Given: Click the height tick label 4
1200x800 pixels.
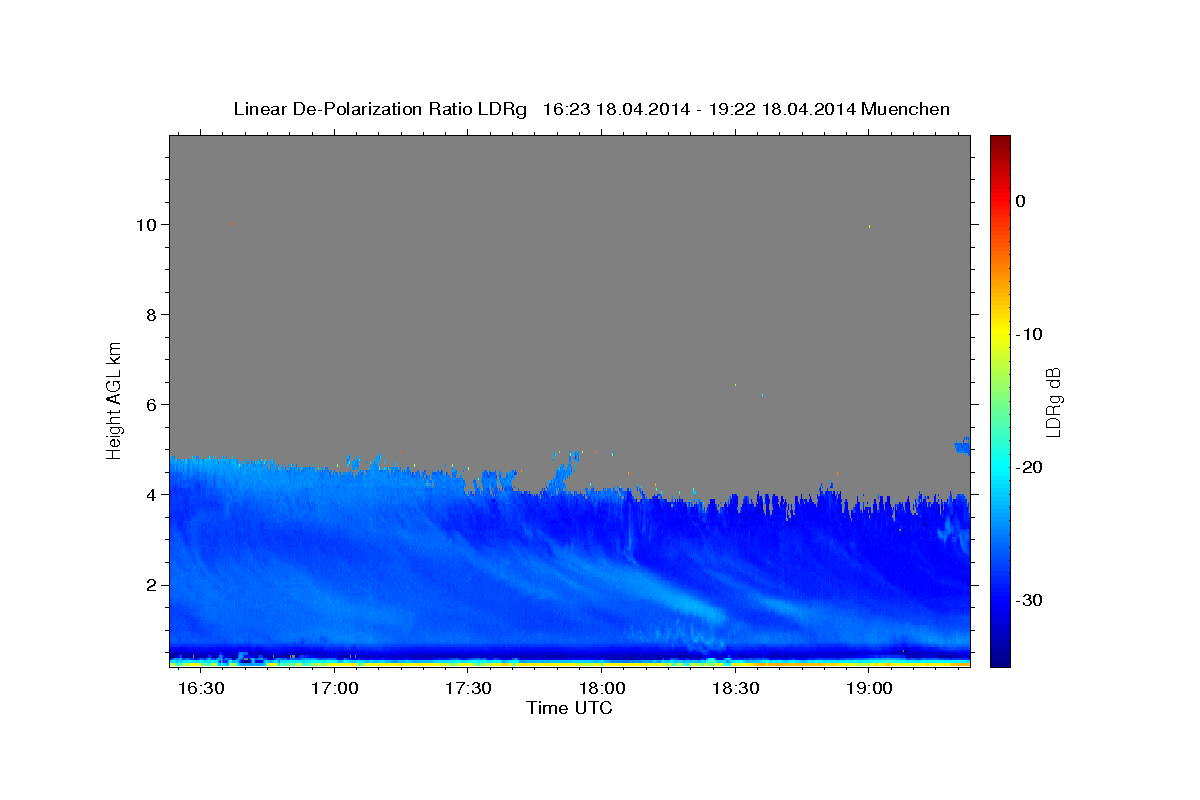Looking at the screenshot, I should click(x=151, y=494).
